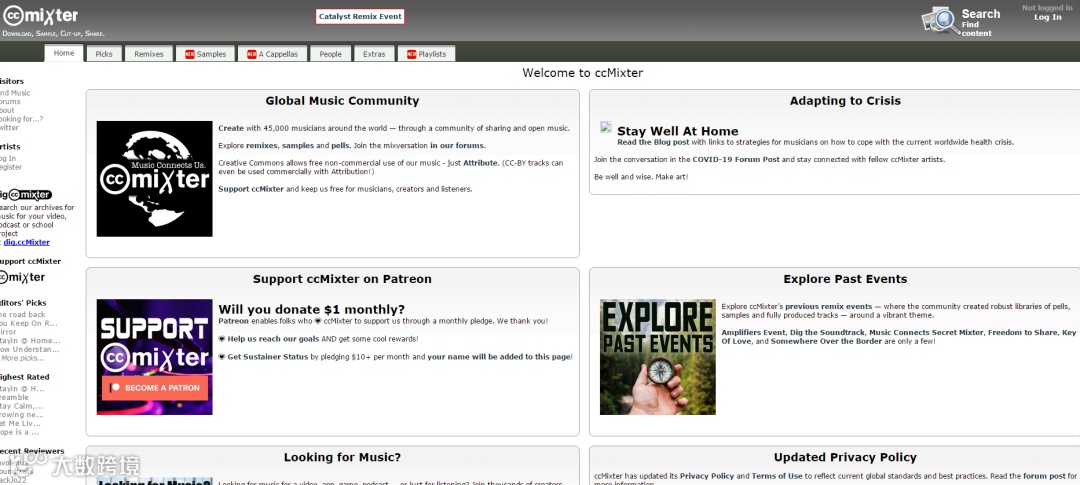Screen dimensions: 1080x485
Task: Click the 'More picks...' sidebar link
Action: (21, 358)
